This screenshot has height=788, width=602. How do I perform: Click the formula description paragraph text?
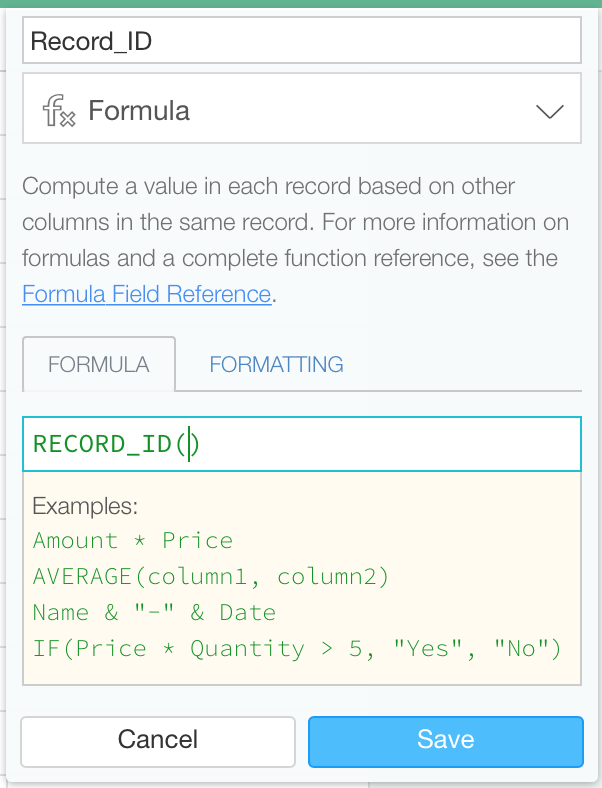[x=295, y=240]
